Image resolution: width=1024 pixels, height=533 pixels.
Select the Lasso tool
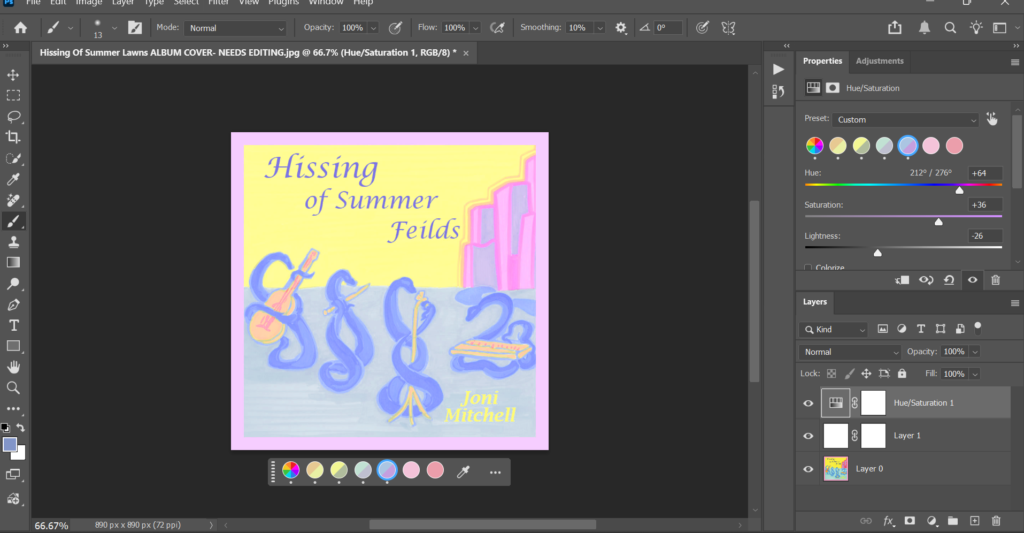coord(13,116)
